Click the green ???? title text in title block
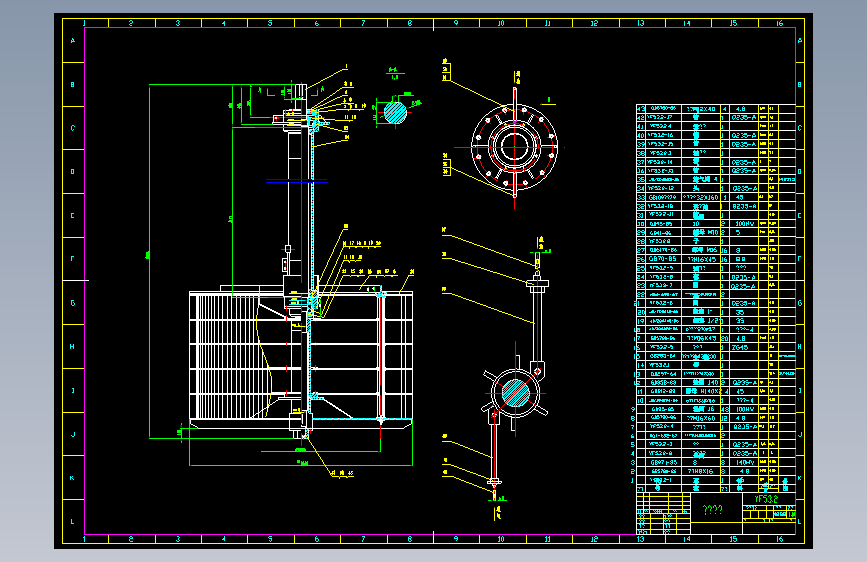Viewport: 867px width, 562px height. point(712,510)
